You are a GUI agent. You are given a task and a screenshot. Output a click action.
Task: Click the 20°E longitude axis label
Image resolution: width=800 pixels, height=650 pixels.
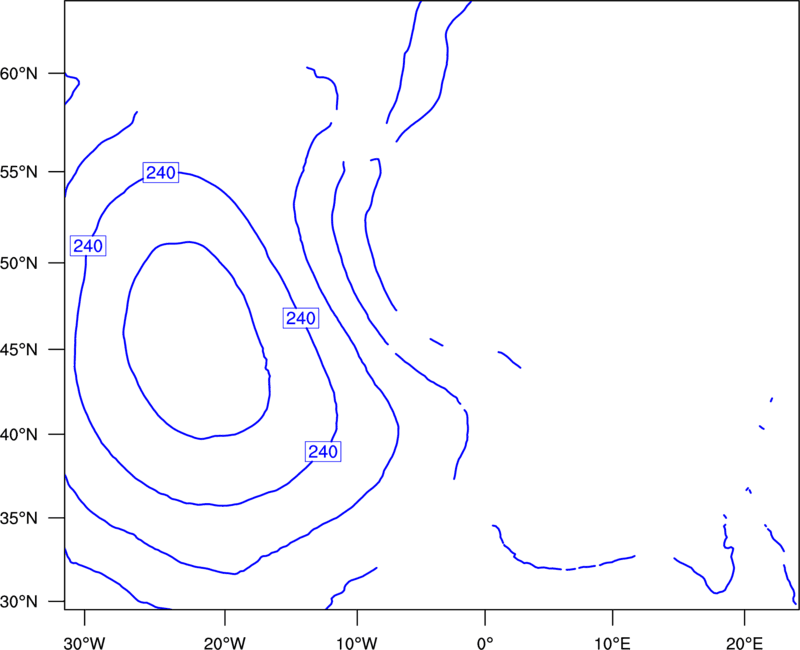click(x=744, y=643)
